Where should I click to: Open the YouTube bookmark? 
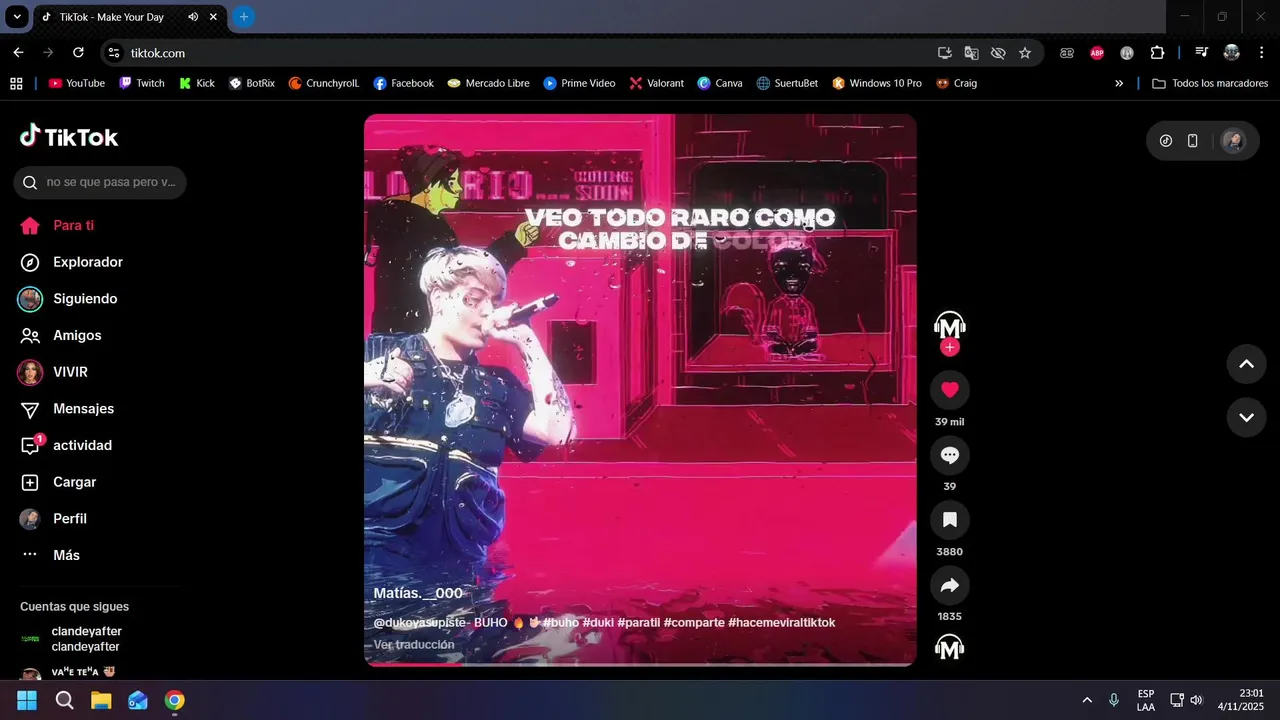click(77, 83)
